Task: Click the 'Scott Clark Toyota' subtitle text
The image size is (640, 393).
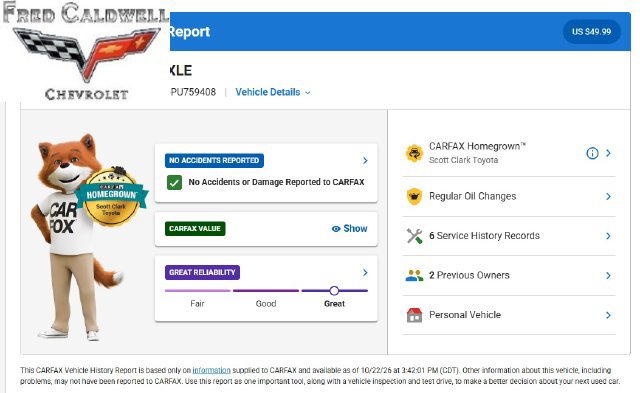Action: tap(464, 160)
